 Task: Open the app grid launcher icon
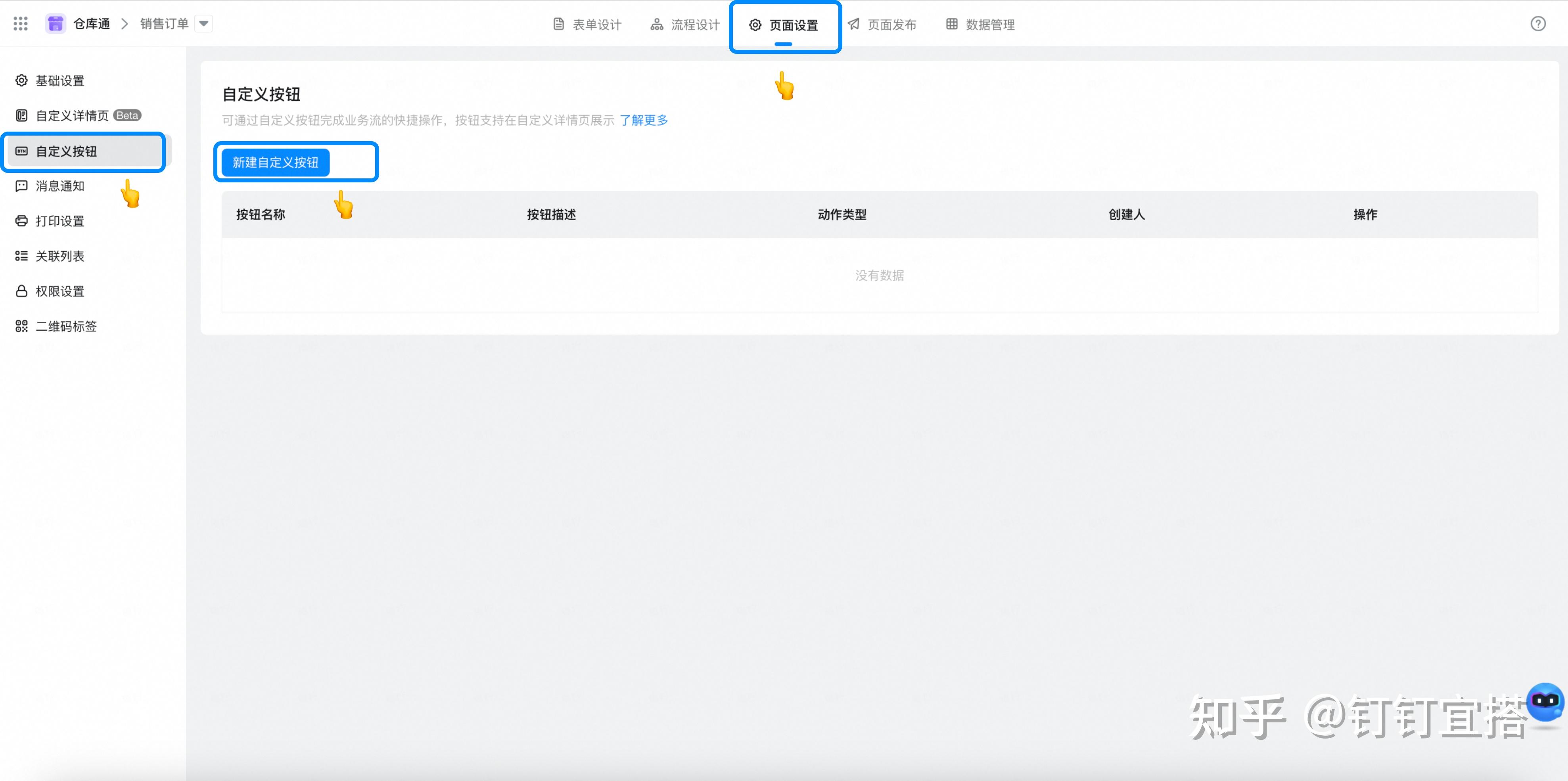[21, 24]
